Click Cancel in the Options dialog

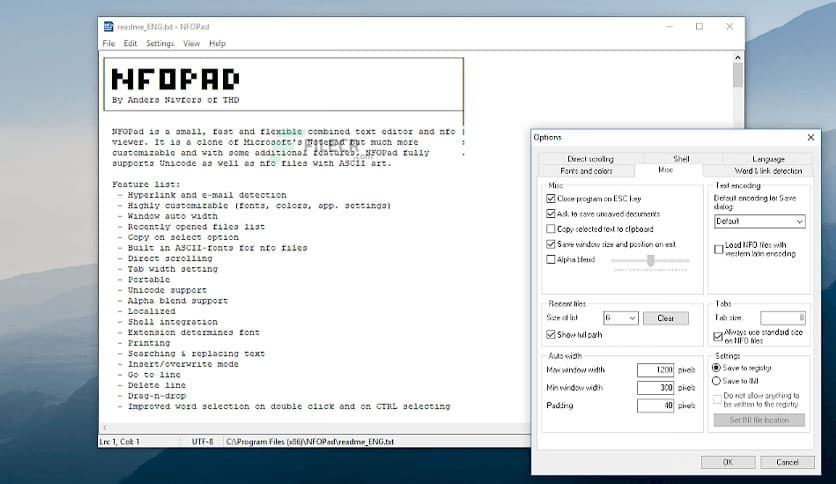pyautogui.click(x=787, y=462)
